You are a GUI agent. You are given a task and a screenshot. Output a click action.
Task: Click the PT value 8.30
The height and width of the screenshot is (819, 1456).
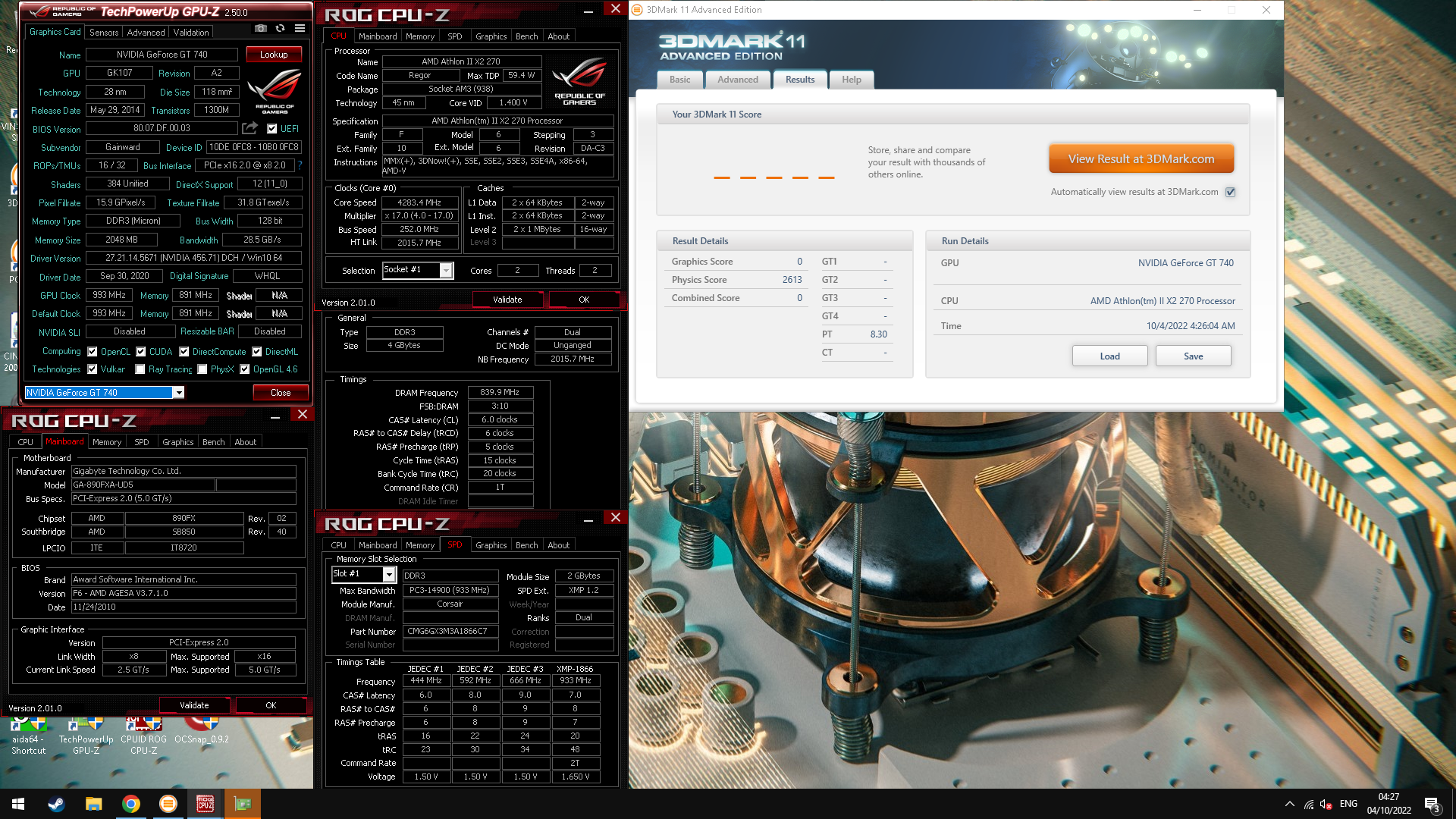point(878,334)
